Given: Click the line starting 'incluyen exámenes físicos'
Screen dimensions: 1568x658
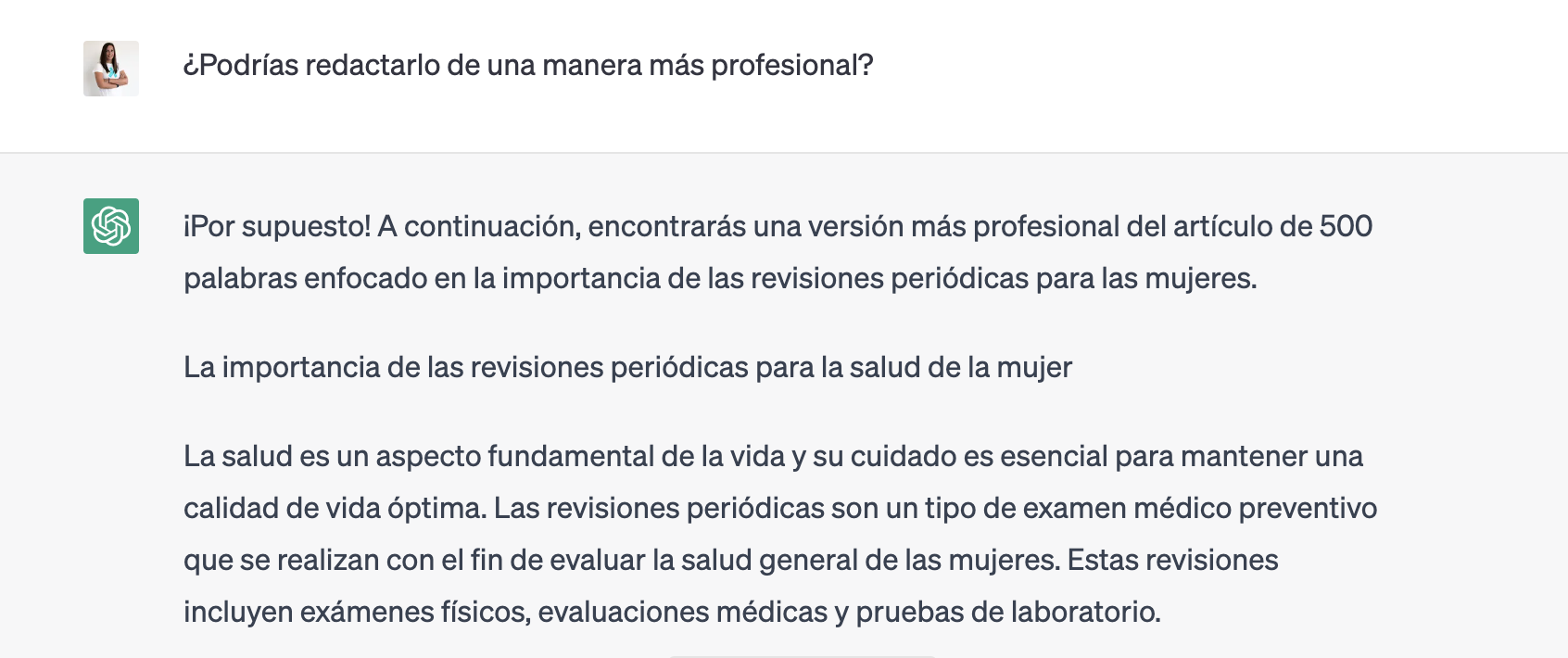Looking at the screenshot, I should pos(672,613).
